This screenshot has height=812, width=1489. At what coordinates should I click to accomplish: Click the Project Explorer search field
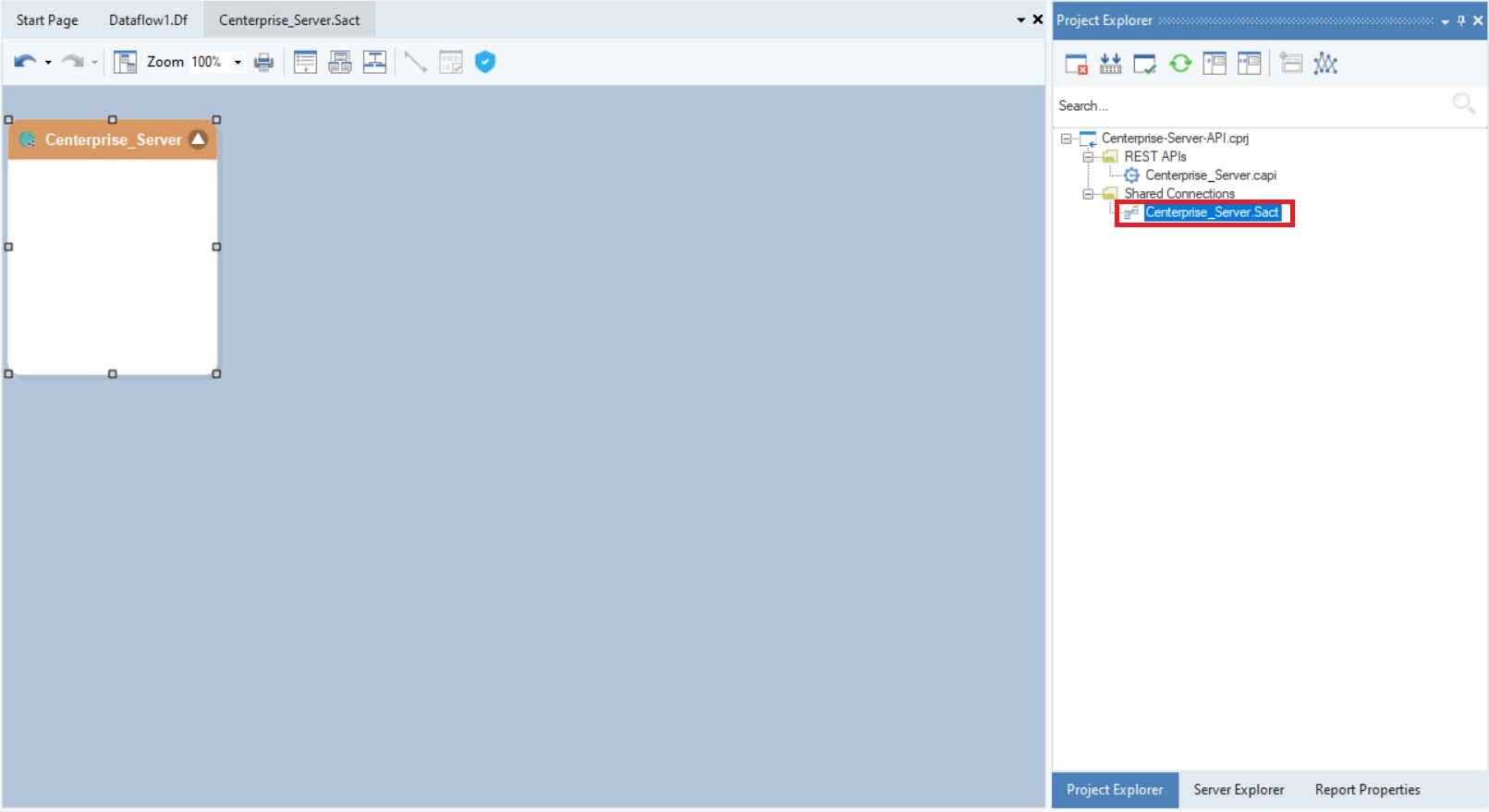coord(1252,105)
